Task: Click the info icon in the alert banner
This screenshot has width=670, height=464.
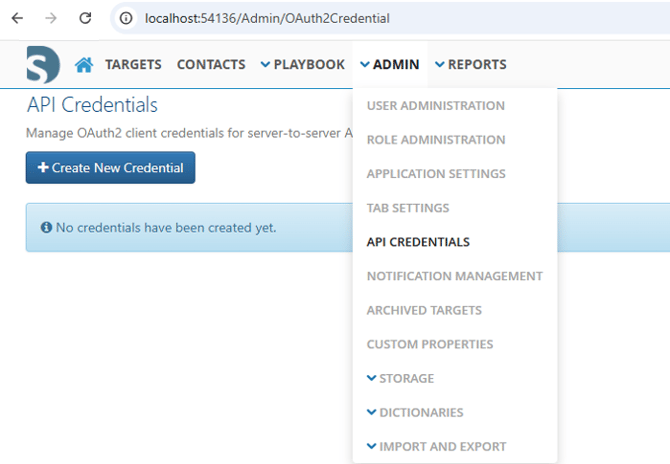Action: pyautogui.click(x=46, y=228)
